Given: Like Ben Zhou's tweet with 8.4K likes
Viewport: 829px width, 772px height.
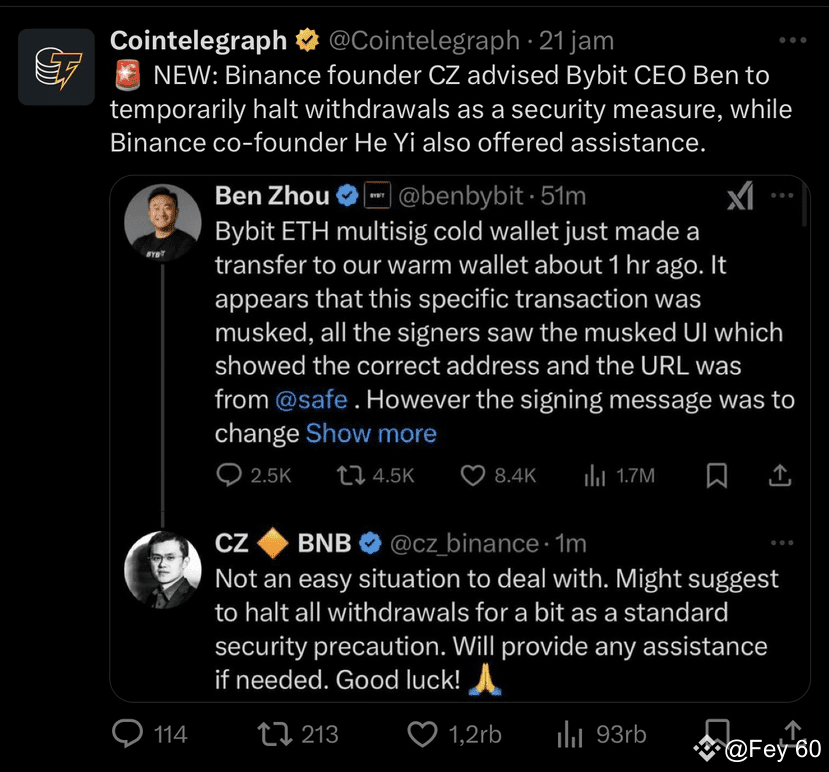Looking at the screenshot, I should (473, 476).
